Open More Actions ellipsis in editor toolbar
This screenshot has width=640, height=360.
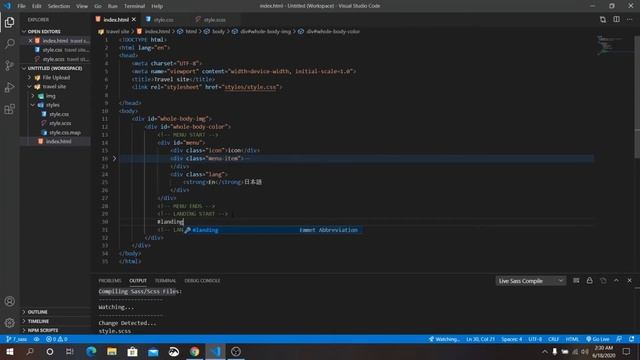[x=630, y=19]
